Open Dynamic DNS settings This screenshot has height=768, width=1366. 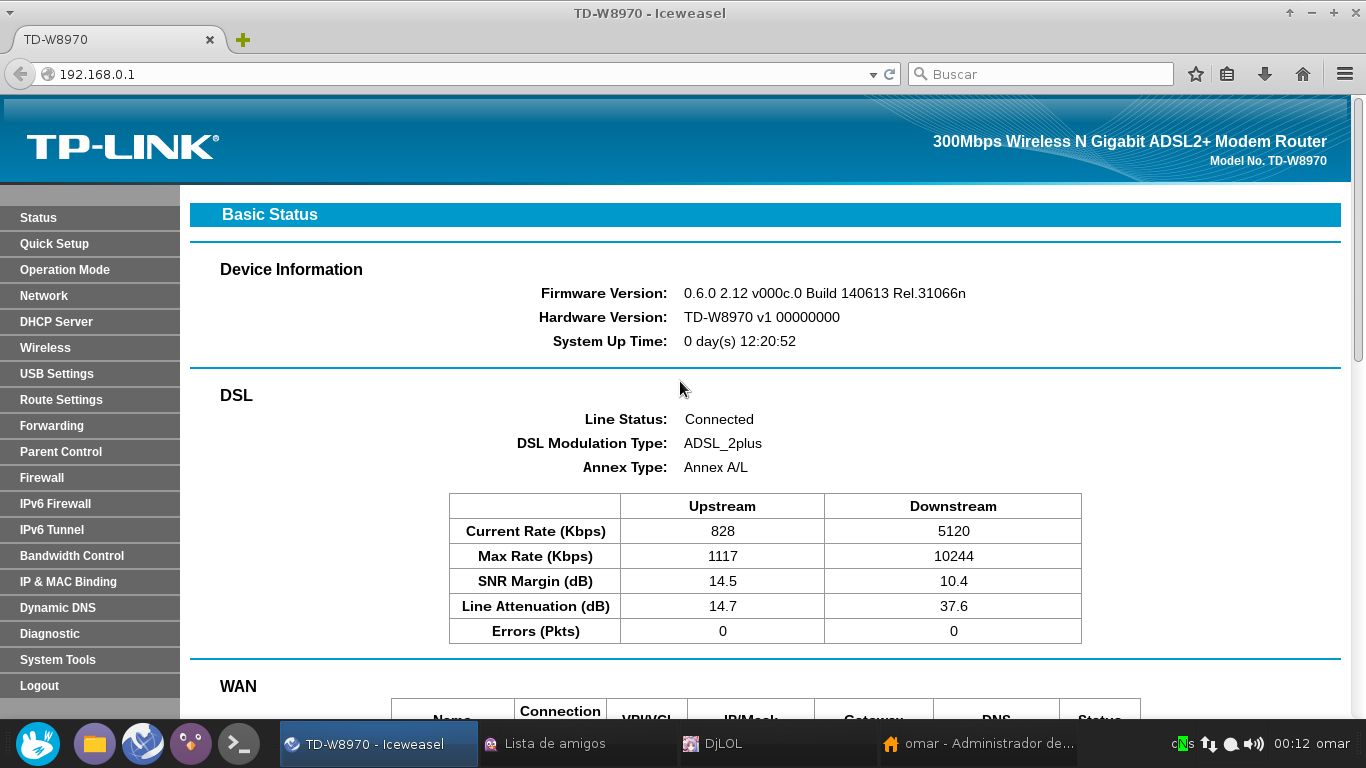[x=90, y=608]
